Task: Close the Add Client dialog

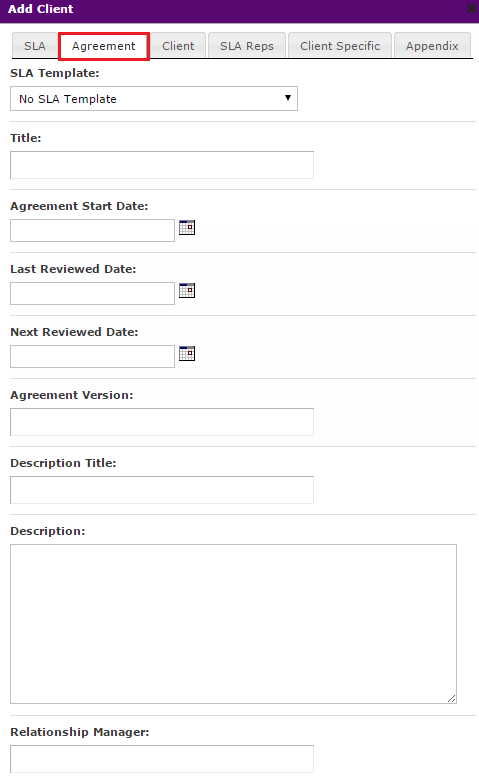Action: pos(471,8)
